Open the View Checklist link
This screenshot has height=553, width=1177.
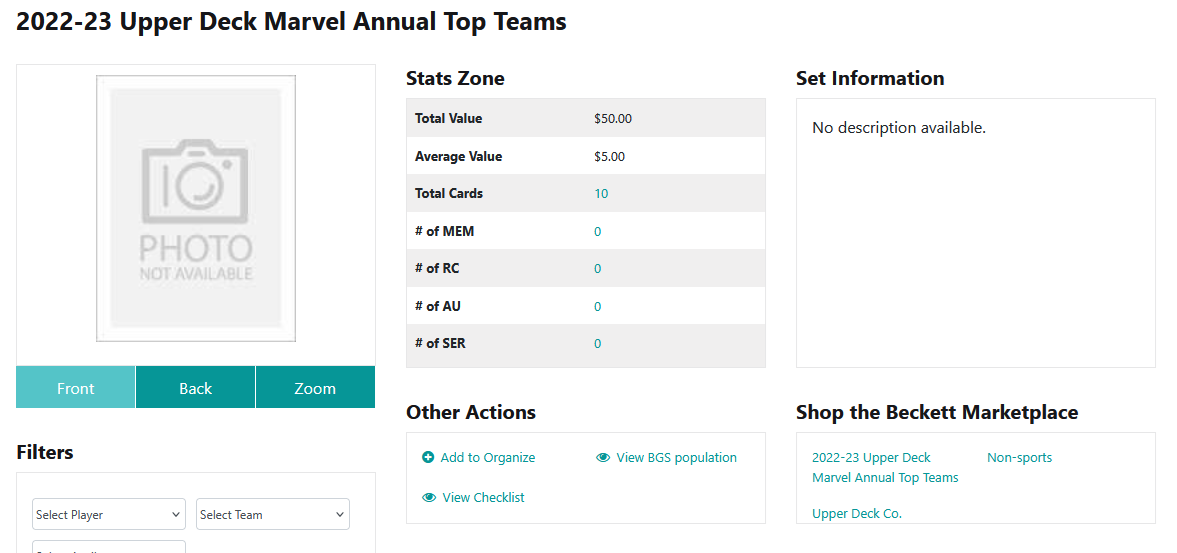click(483, 497)
